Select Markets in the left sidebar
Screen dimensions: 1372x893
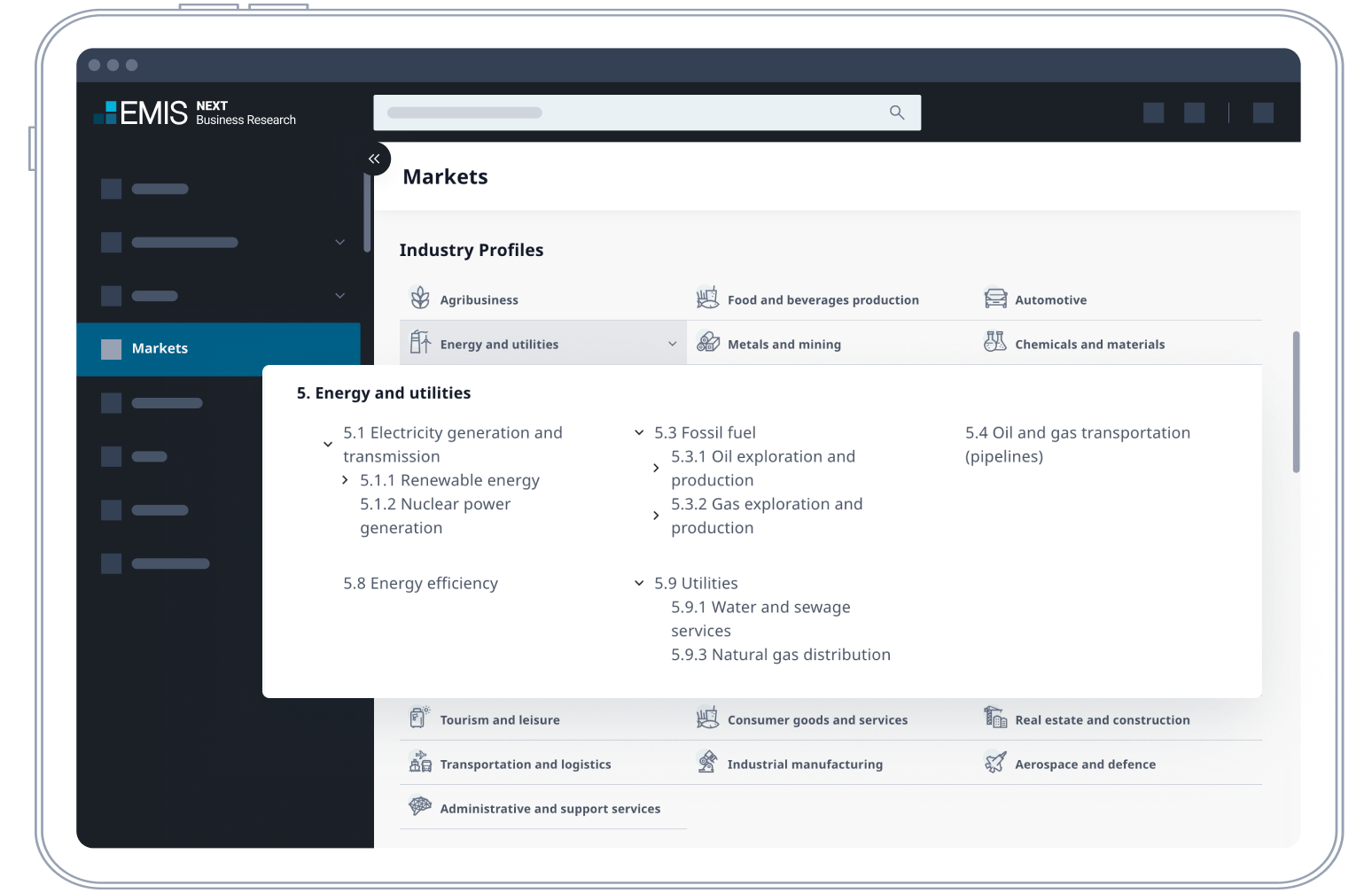(160, 348)
